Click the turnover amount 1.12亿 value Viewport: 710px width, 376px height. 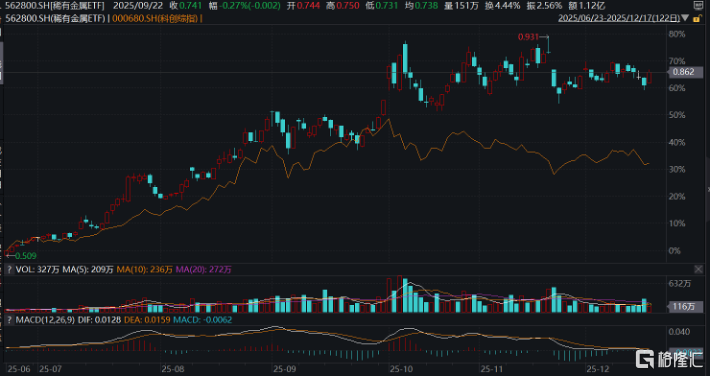tap(592, 6)
